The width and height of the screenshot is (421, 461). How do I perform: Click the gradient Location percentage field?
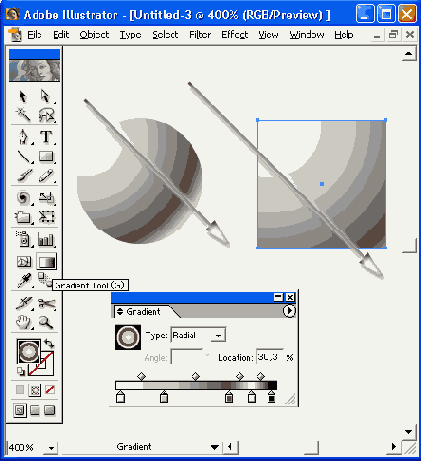point(270,357)
